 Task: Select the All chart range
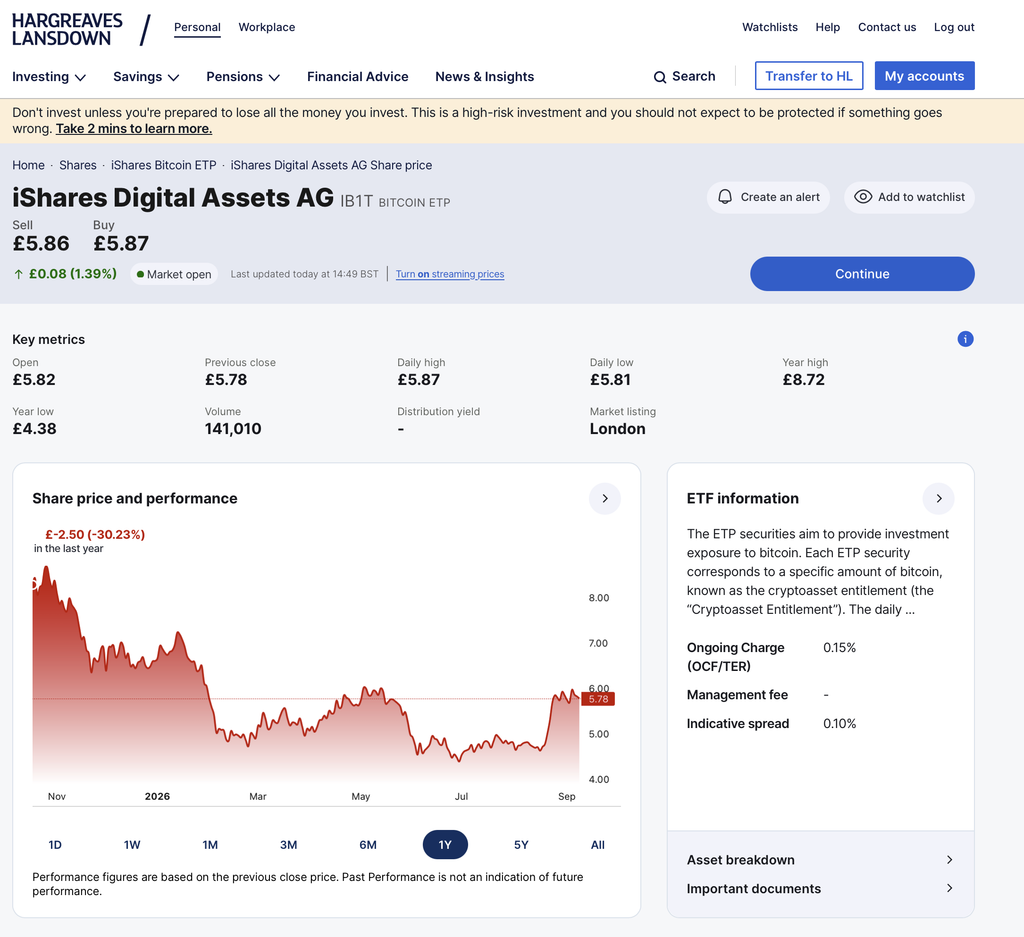tap(598, 845)
